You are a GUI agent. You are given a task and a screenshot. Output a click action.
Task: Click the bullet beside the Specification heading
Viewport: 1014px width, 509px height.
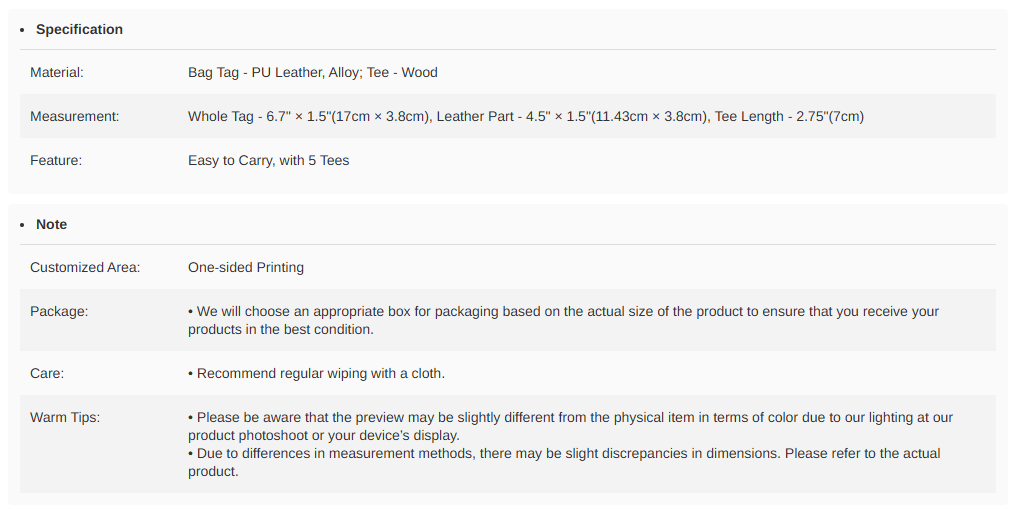pos(23,30)
